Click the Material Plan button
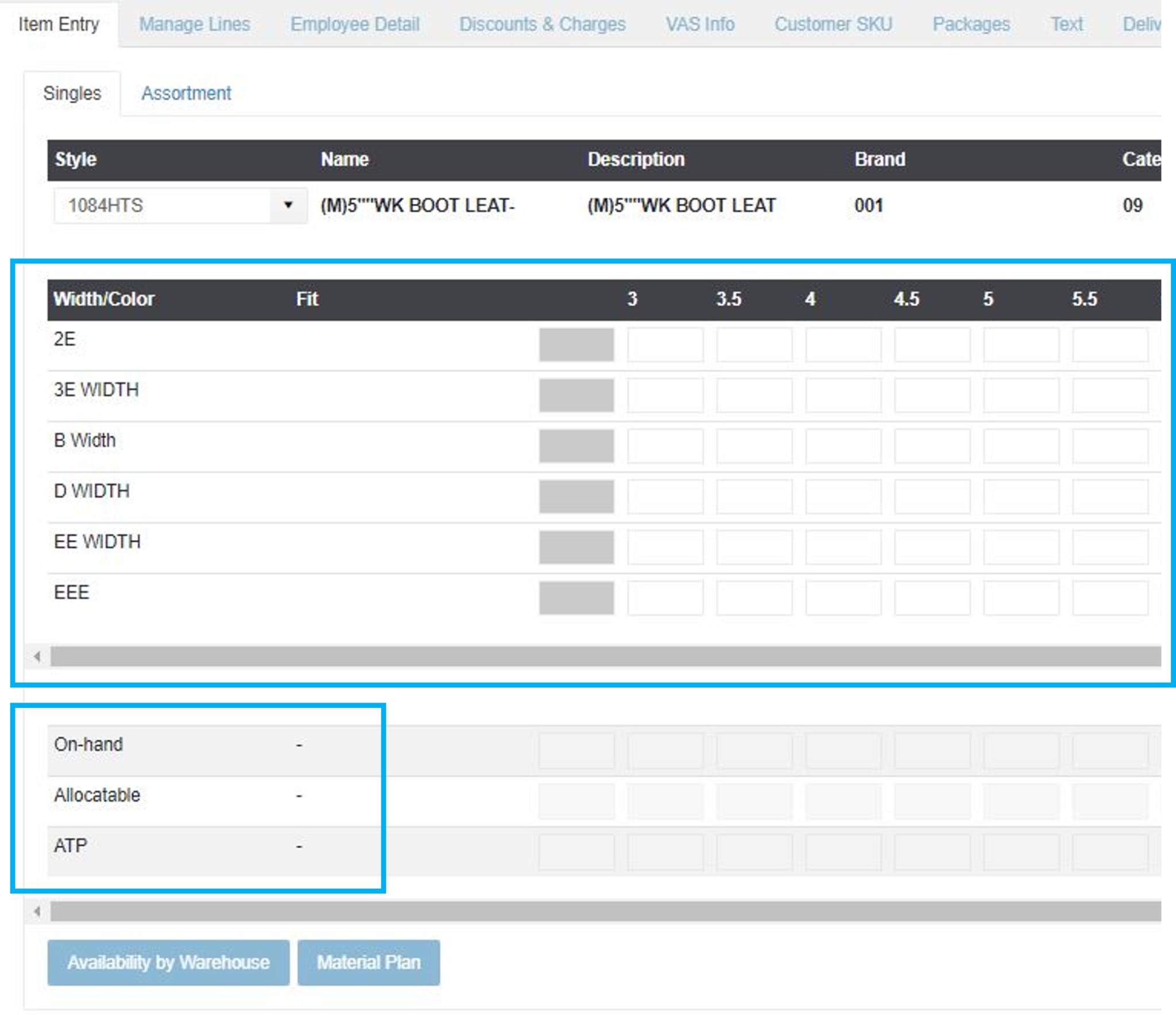 point(369,962)
